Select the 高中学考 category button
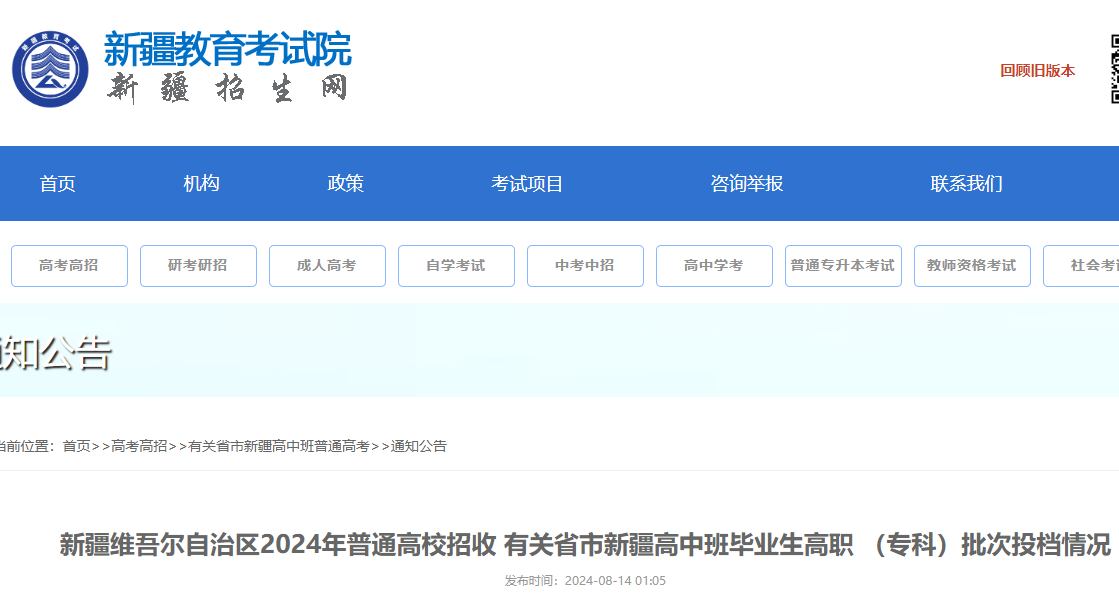 [x=714, y=266]
